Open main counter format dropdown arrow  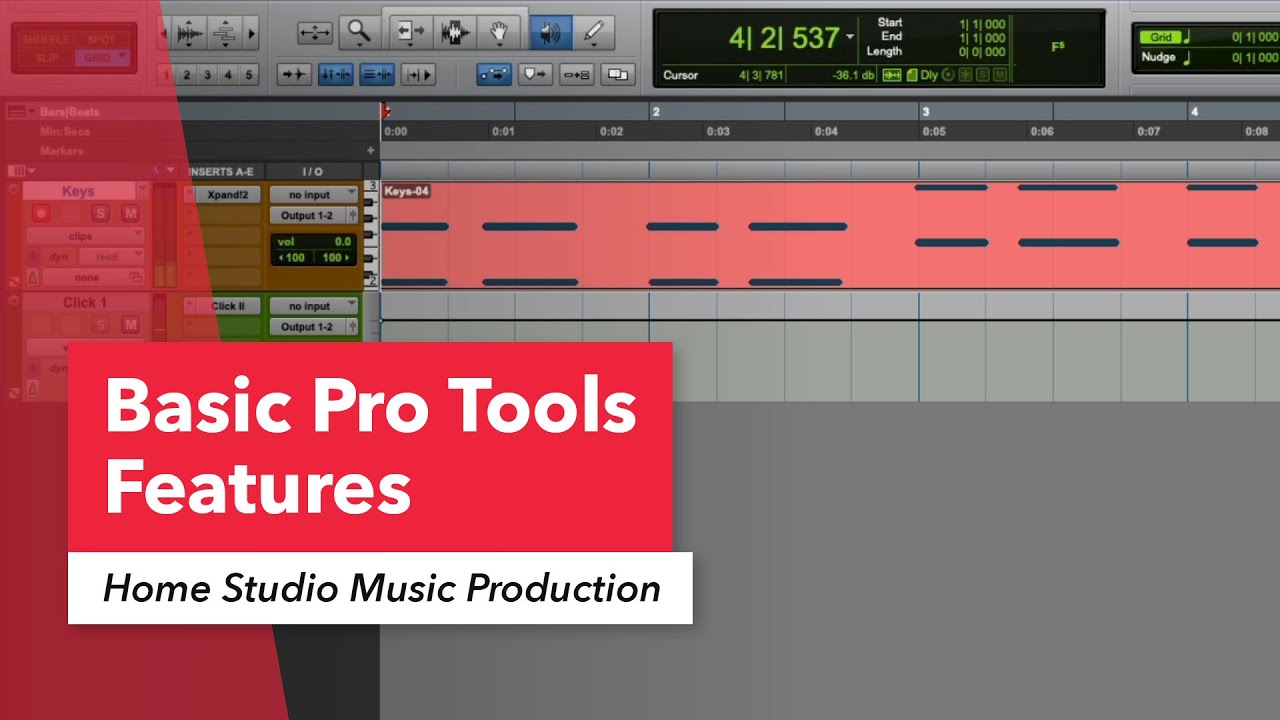tap(850, 37)
